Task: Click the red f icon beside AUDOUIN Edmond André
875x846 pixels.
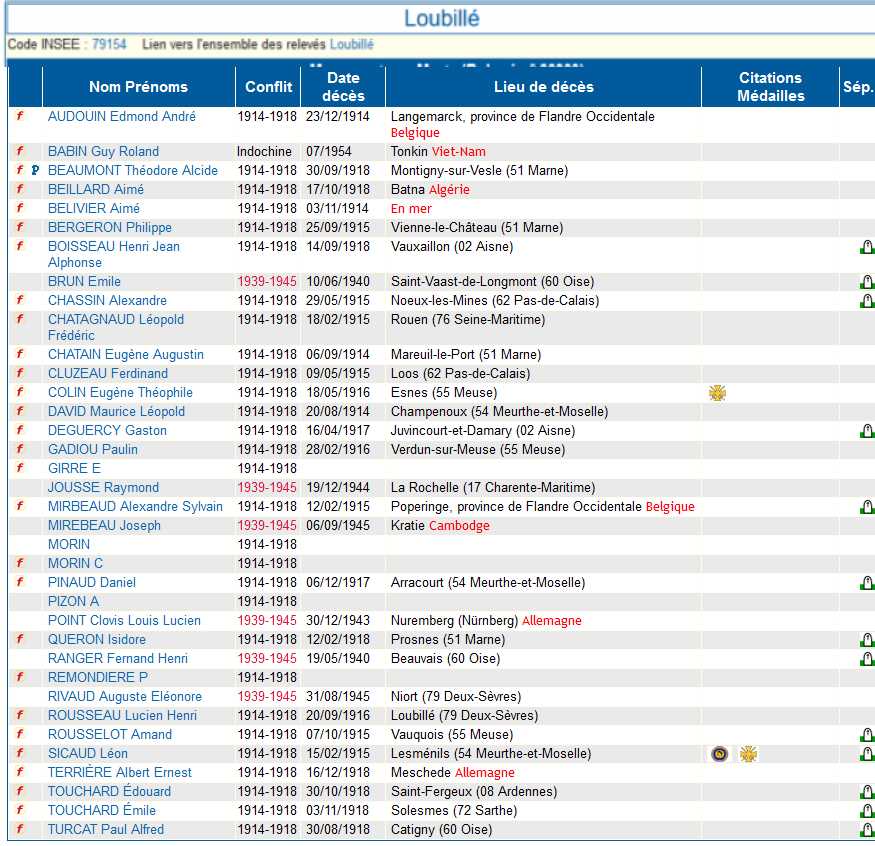Action: pos(19,117)
